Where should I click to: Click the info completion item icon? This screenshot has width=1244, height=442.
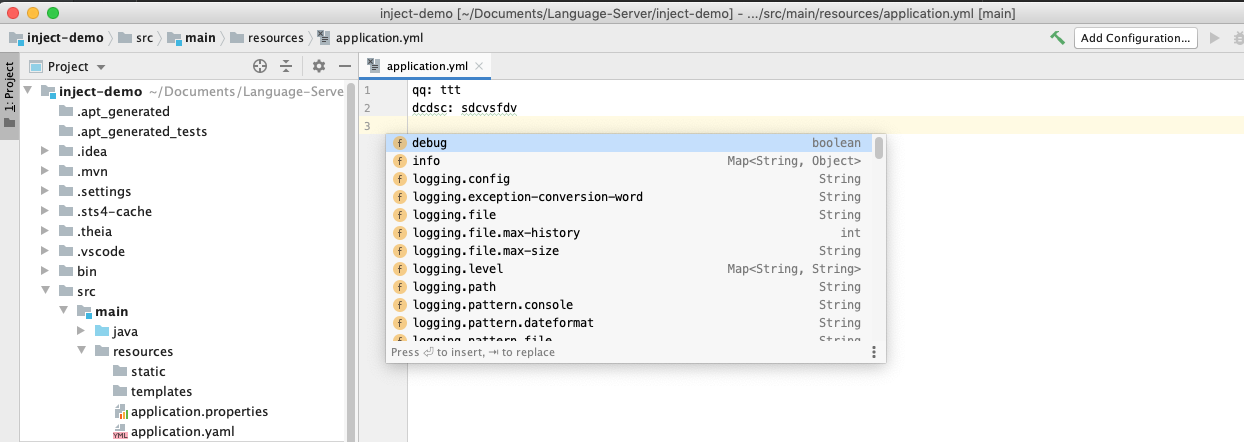(x=400, y=161)
